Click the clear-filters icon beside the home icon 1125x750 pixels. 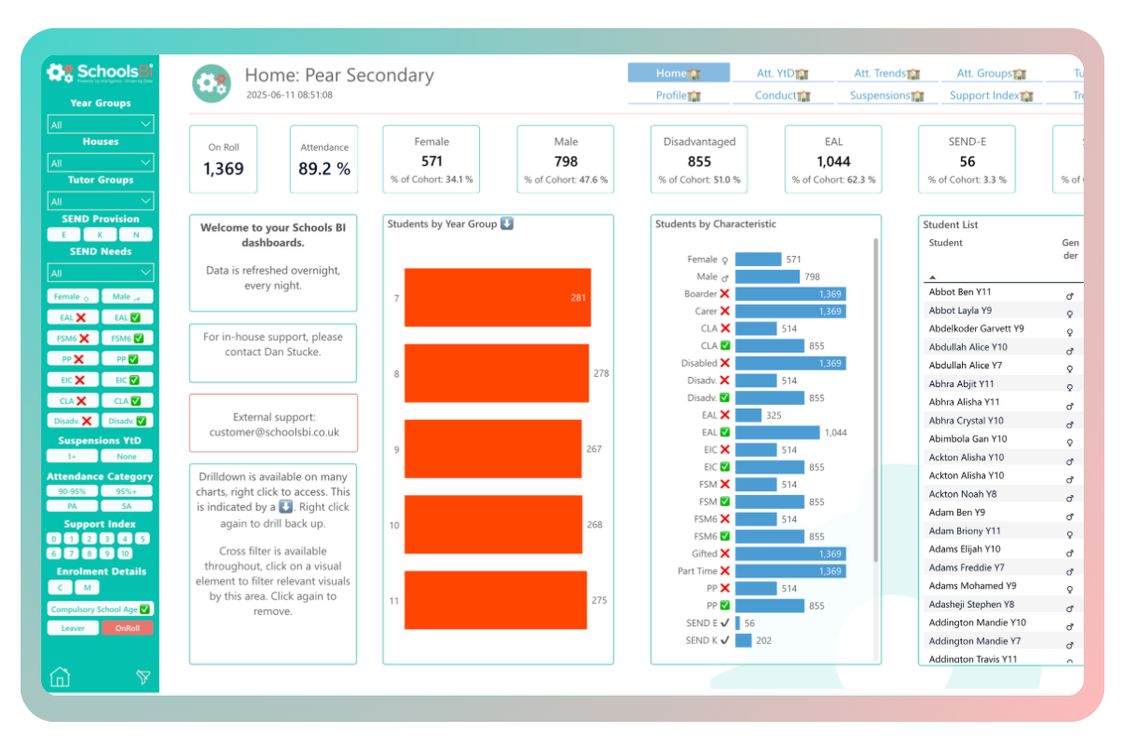pos(142,678)
